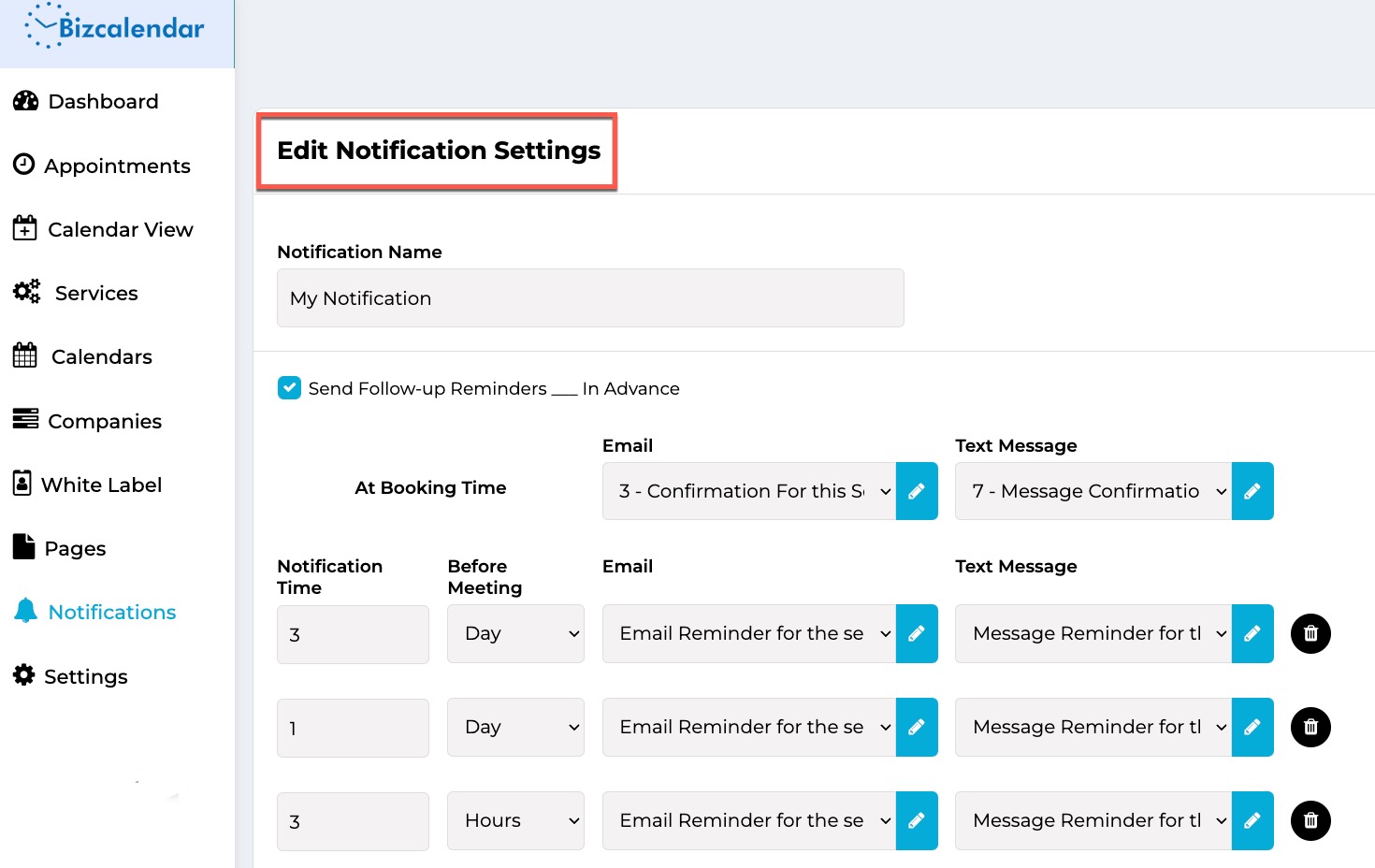The image size is (1375, 868).
Task: Edit email template for 3 Day reminder
Action: (917, 633)
